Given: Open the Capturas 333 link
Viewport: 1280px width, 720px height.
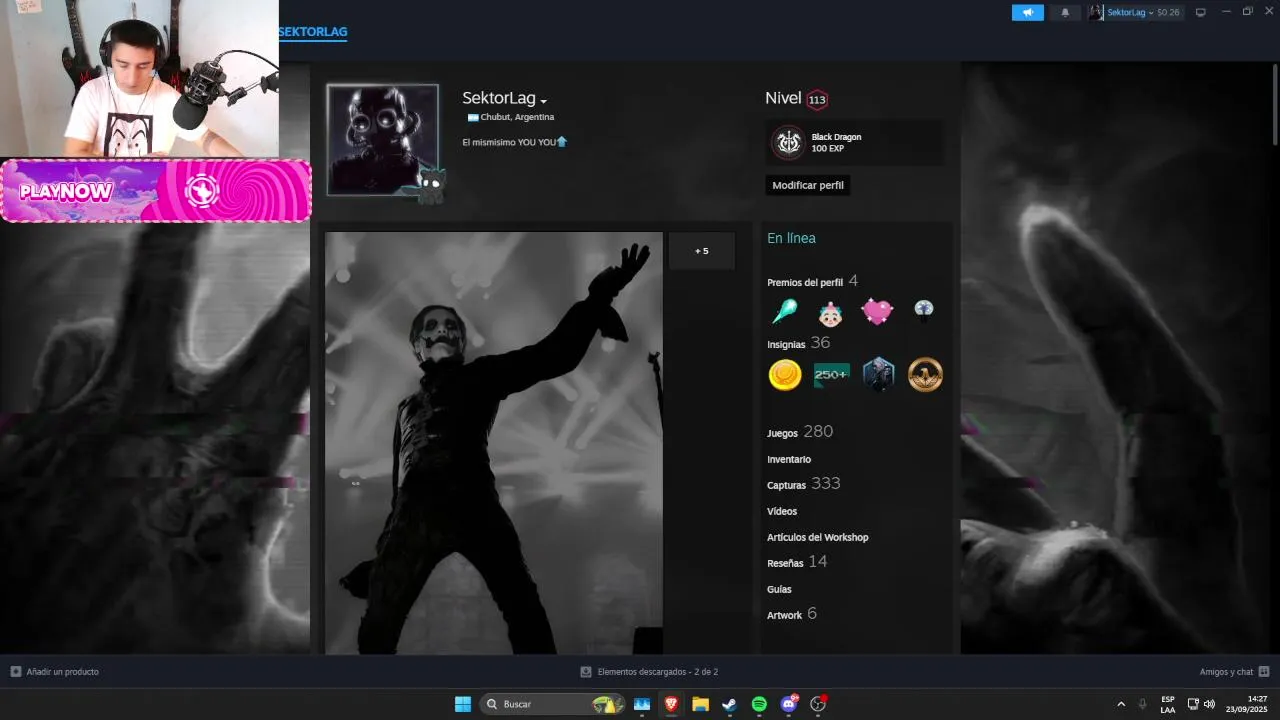Looking at the screenshot, I should point(804,484).
